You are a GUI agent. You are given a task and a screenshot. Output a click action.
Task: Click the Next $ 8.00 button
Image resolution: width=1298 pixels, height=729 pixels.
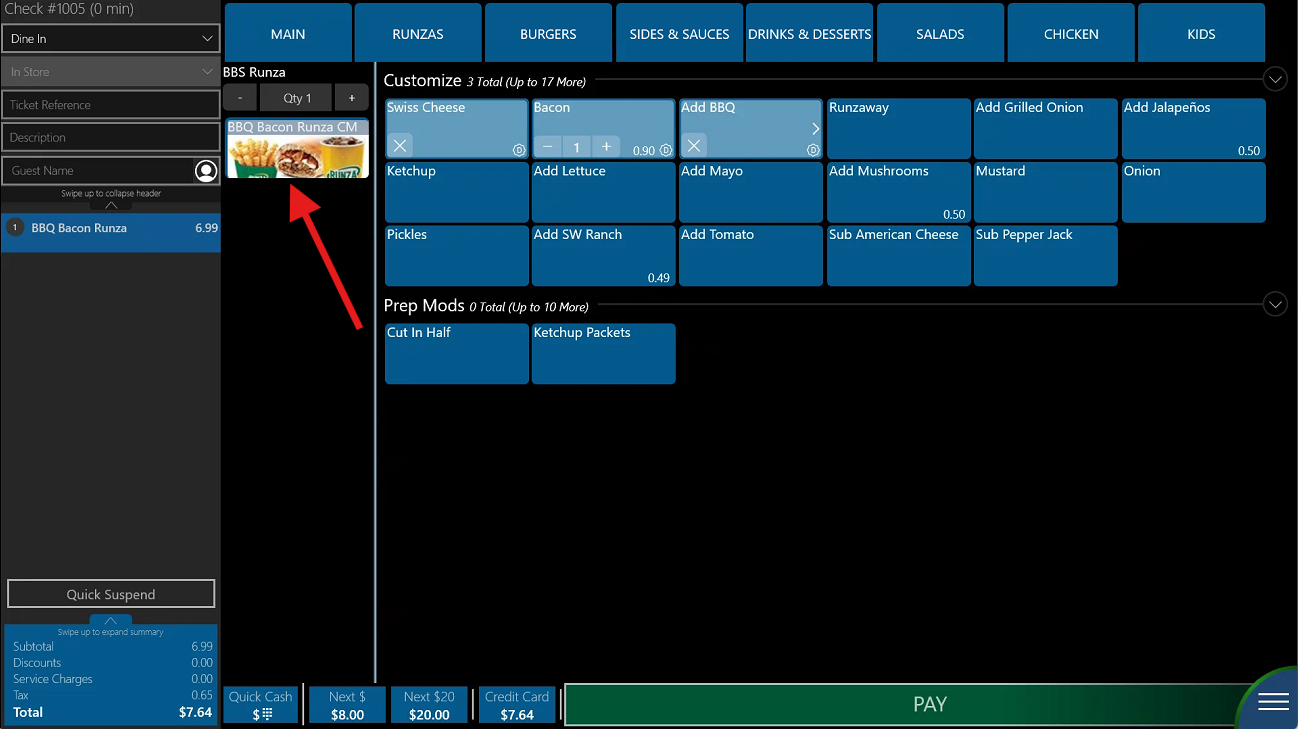[347, 705]
